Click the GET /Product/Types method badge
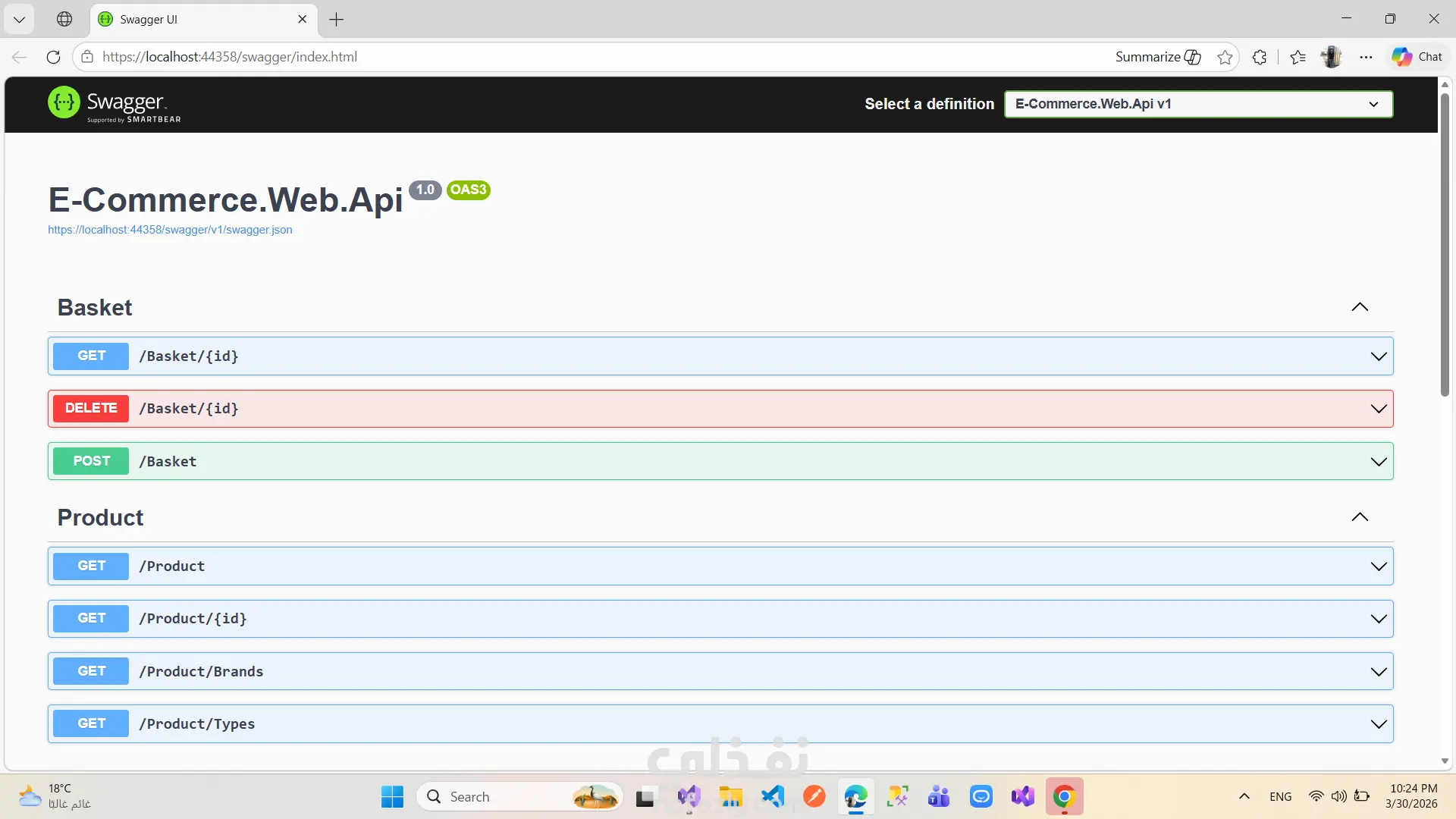 coord(91,723)
